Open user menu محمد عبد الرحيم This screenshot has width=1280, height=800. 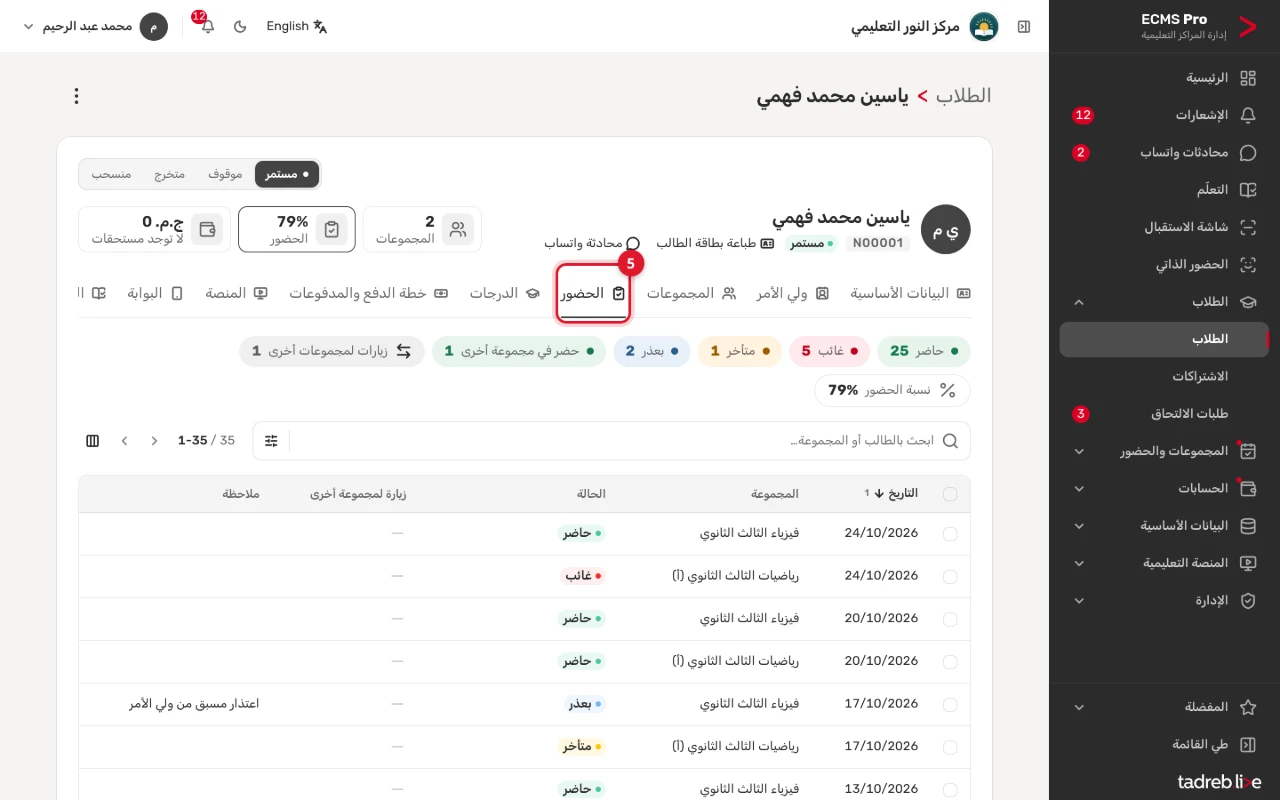click(x=95, y=26)
